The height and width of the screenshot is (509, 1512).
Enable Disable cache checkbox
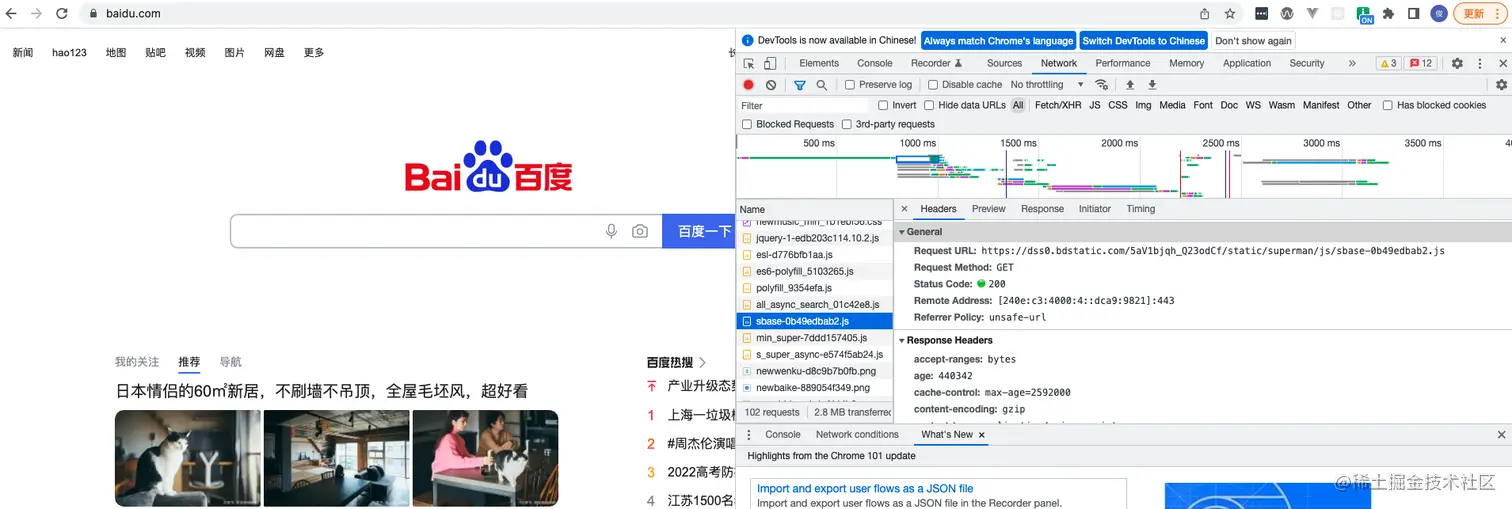pyautogui.click(x=933, y=85)
